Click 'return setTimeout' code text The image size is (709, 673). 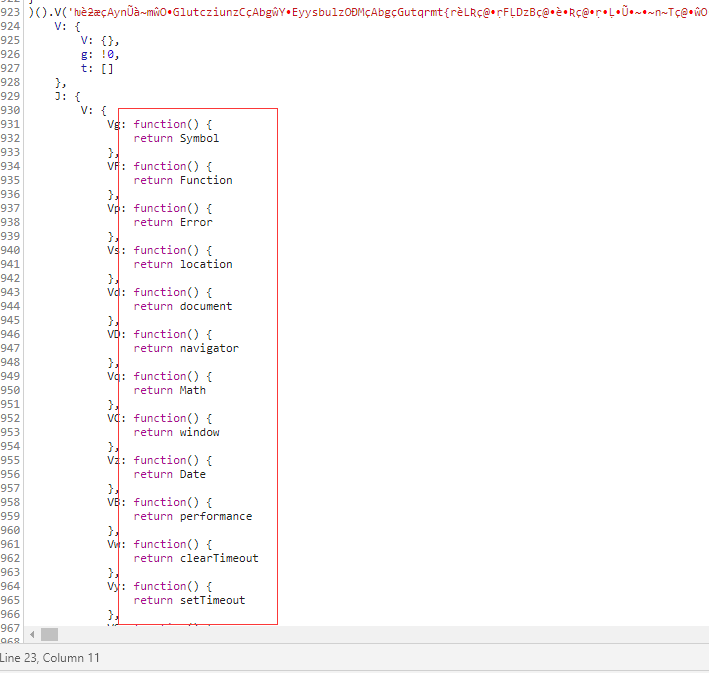click(x=189, y=600)
